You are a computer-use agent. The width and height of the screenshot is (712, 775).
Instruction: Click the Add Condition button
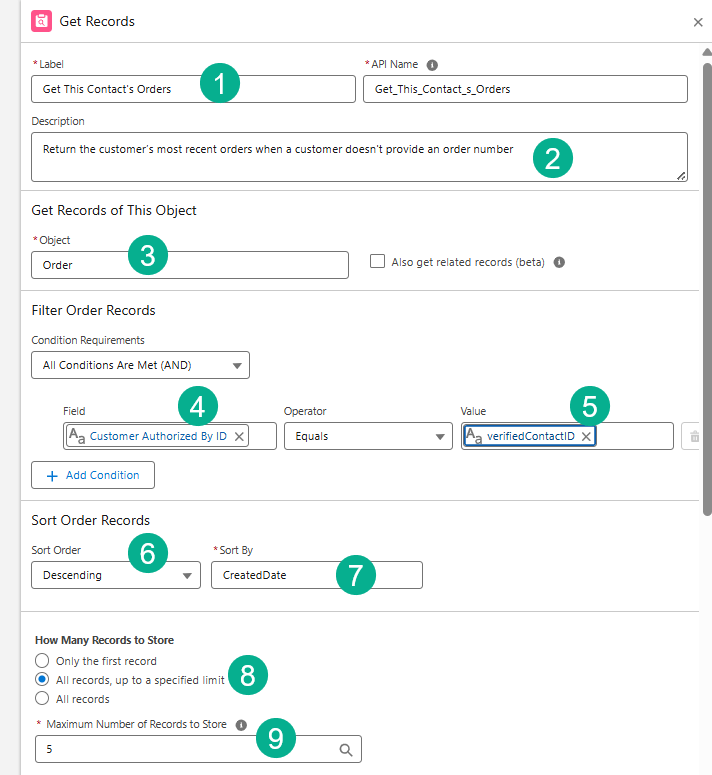click(93, 475)
